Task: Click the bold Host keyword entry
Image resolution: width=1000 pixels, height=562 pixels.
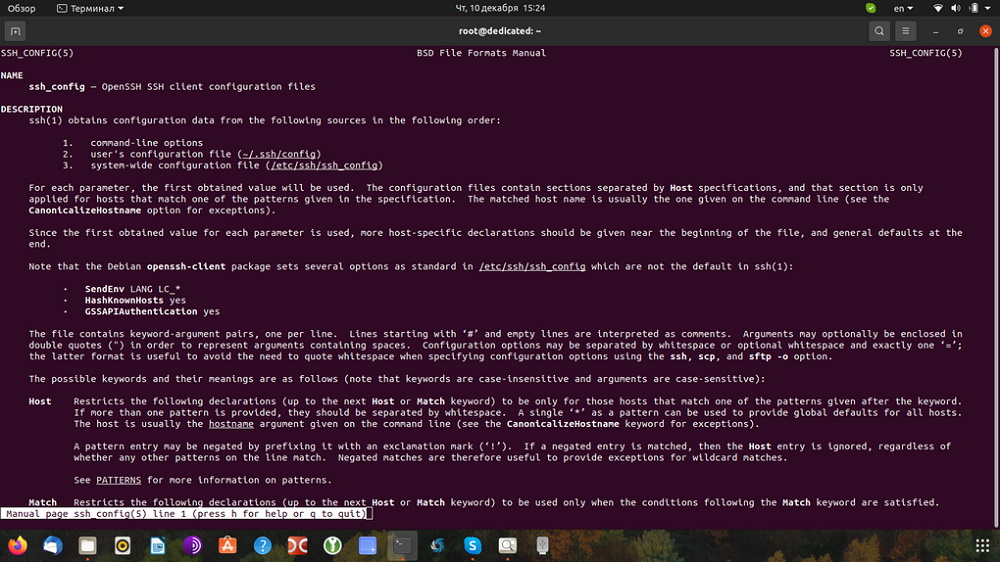Action: [40, 401]
